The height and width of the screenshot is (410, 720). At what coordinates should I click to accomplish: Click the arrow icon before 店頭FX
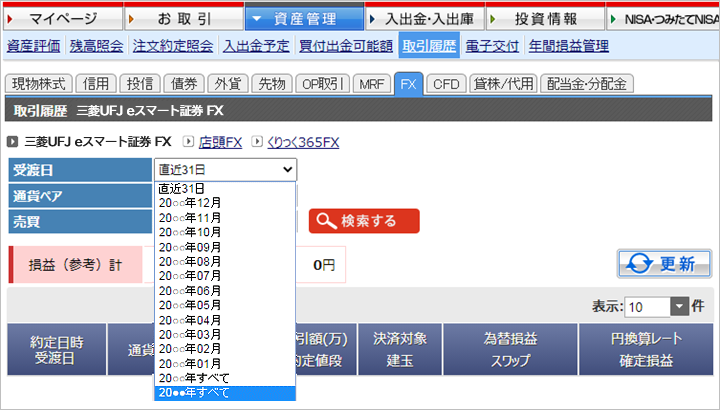[188, 141]
